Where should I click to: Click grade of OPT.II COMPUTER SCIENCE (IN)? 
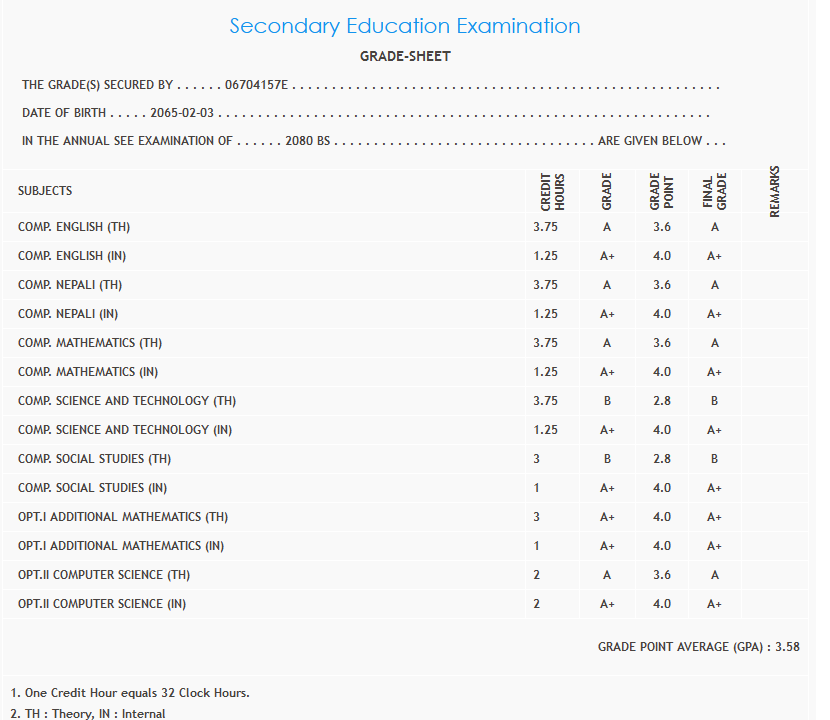[607, 604]
